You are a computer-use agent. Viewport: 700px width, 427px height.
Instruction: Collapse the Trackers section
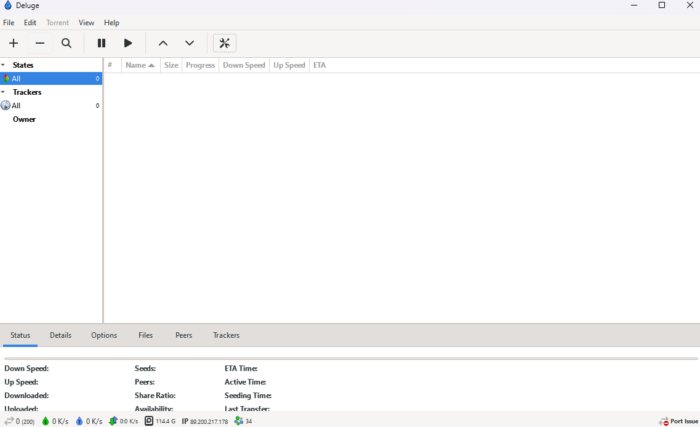(3, 92)
